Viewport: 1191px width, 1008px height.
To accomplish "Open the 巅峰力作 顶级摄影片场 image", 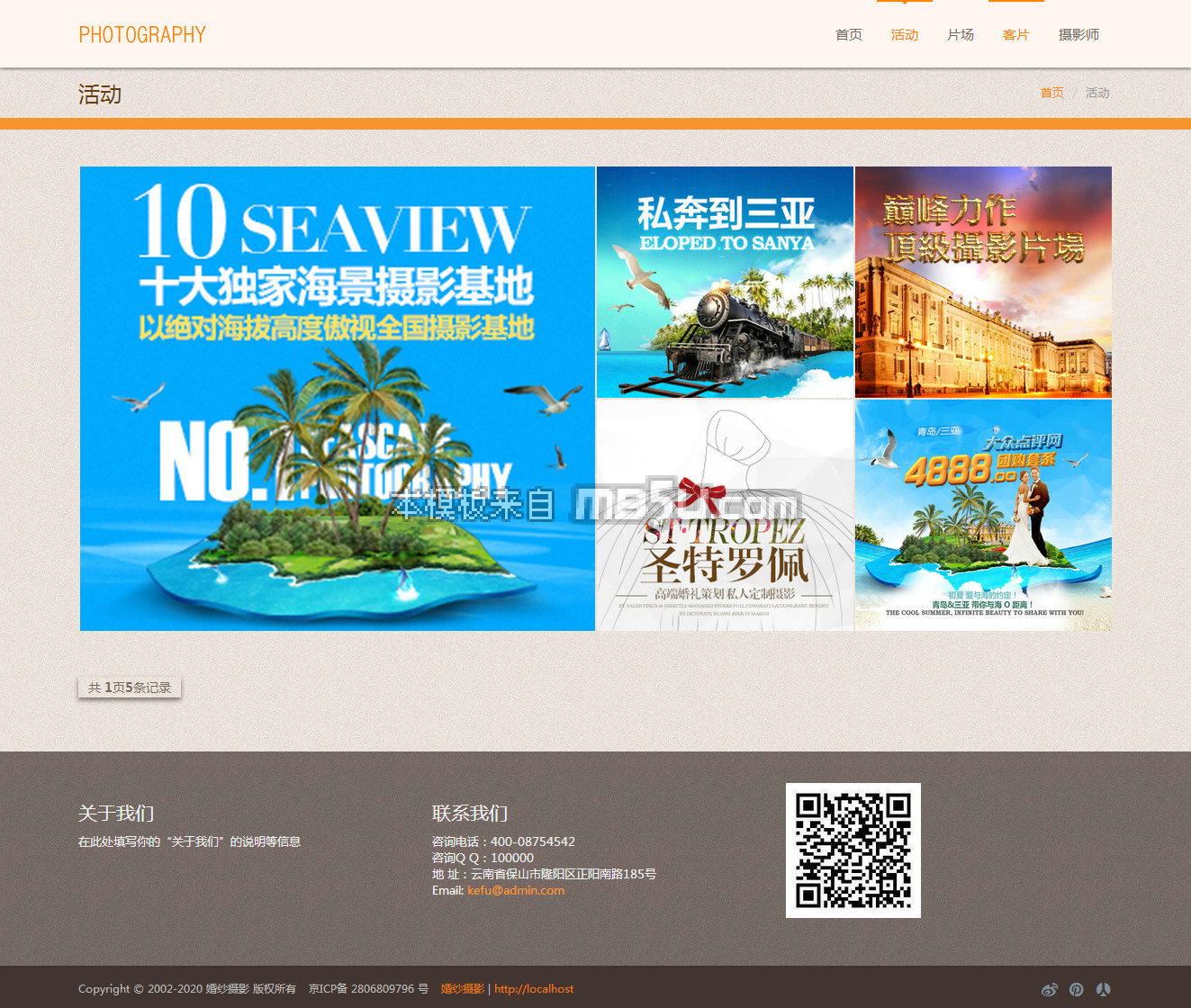I will 983,282.
